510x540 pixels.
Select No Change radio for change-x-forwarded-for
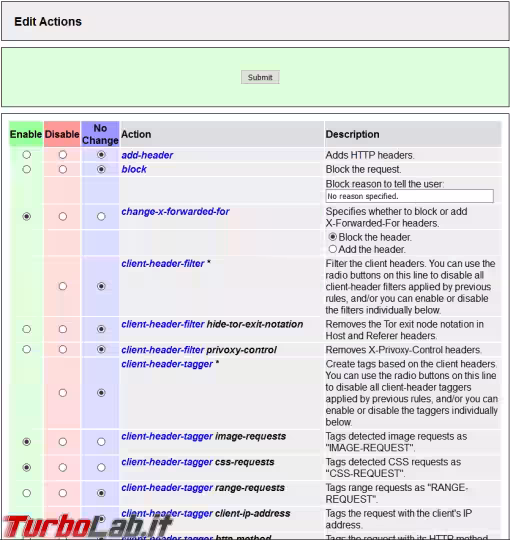(x=101, y=216)
